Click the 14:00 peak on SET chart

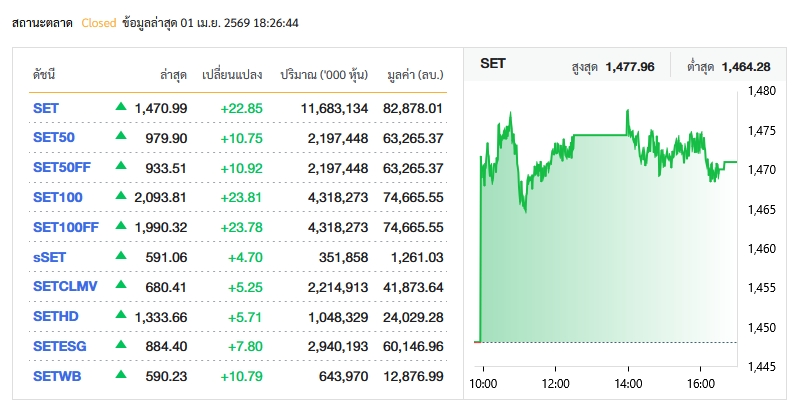(x=627, y=111)
